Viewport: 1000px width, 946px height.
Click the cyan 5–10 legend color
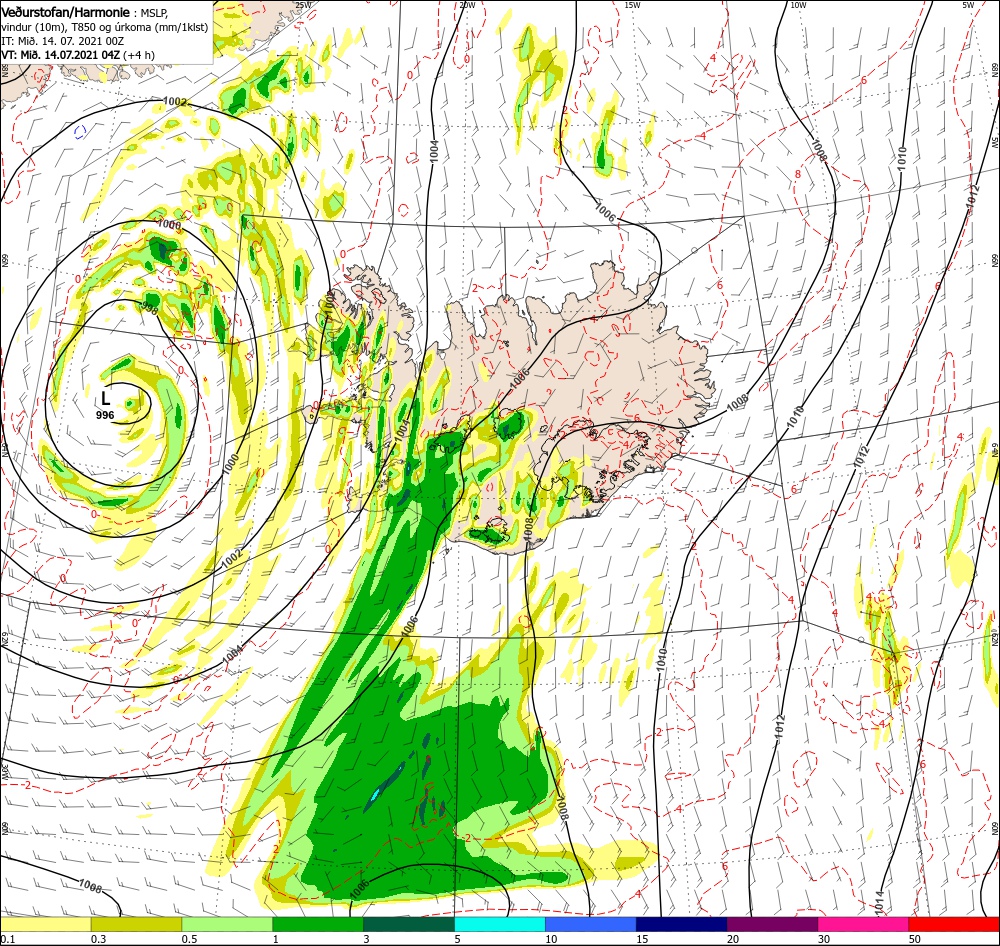(x=499, y=924)
